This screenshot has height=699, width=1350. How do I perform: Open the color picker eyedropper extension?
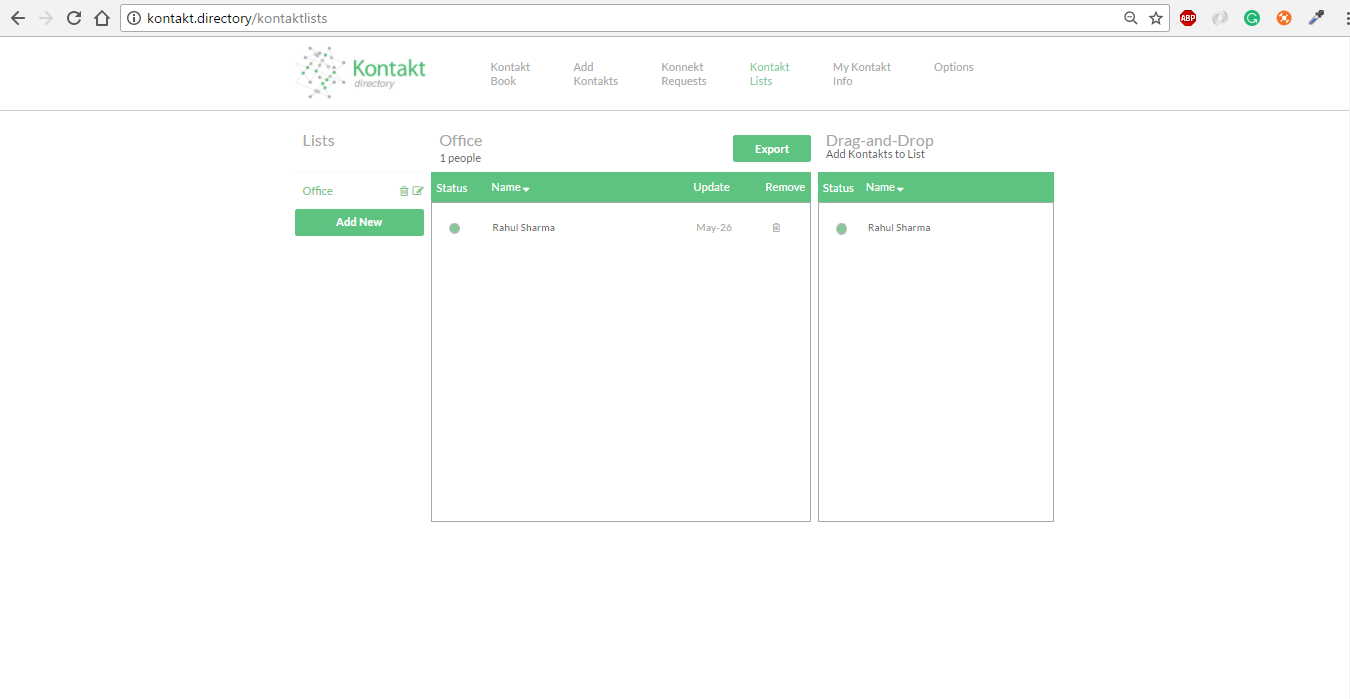click(x=1316, y=18)
